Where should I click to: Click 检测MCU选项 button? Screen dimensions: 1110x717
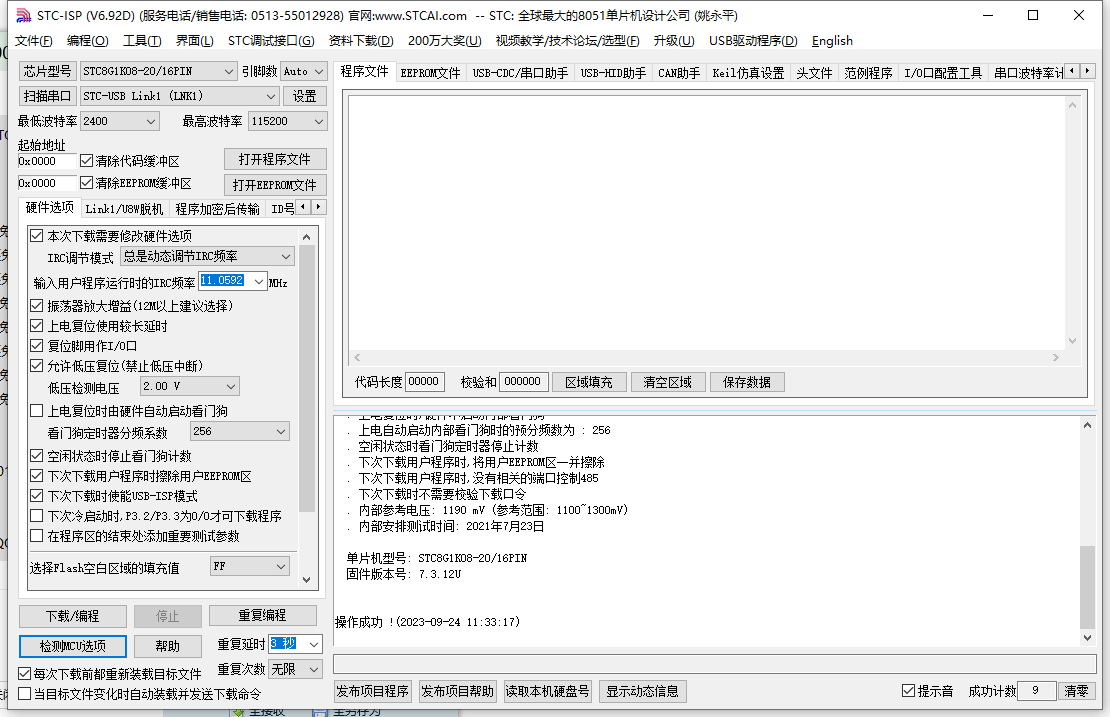click(x=73, y=646)
